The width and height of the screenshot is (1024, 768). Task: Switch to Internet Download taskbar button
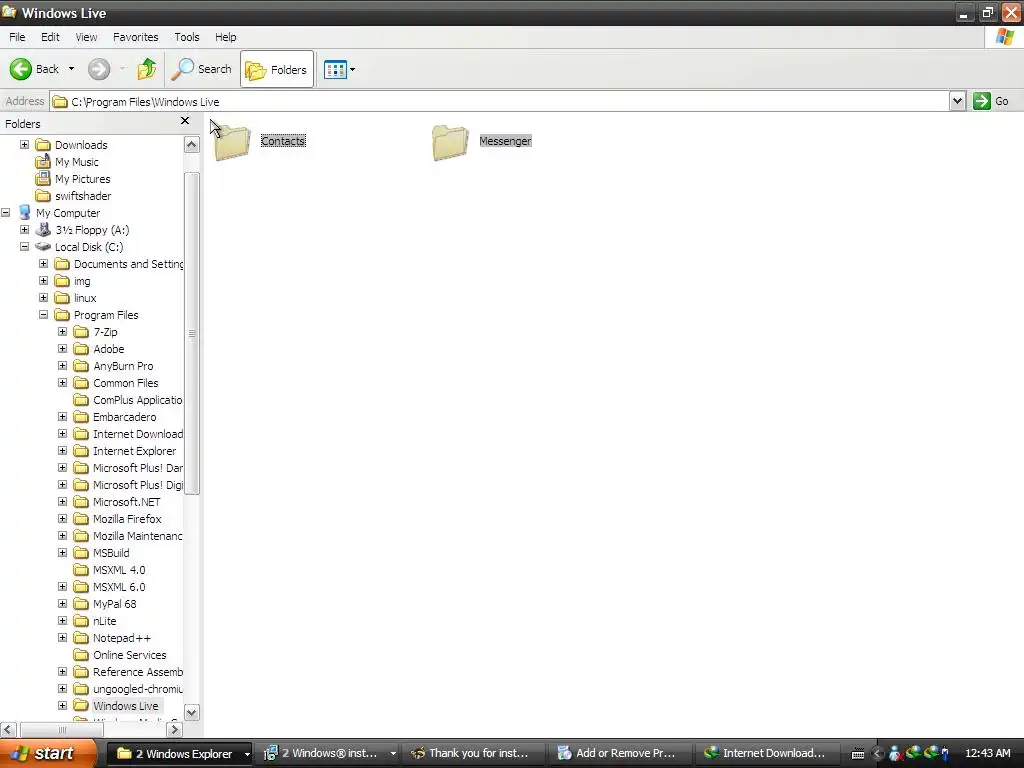pyautogui.click(x=765, y=753)
